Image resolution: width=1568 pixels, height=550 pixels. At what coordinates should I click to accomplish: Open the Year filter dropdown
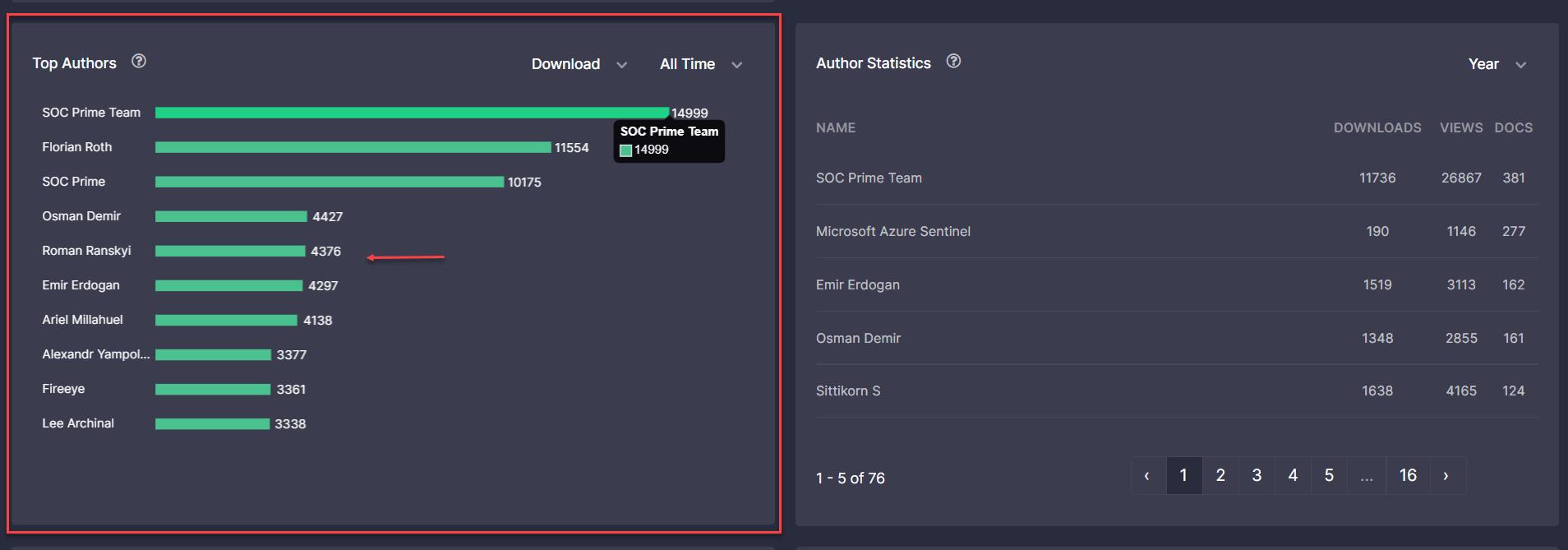coord(1497,64)
